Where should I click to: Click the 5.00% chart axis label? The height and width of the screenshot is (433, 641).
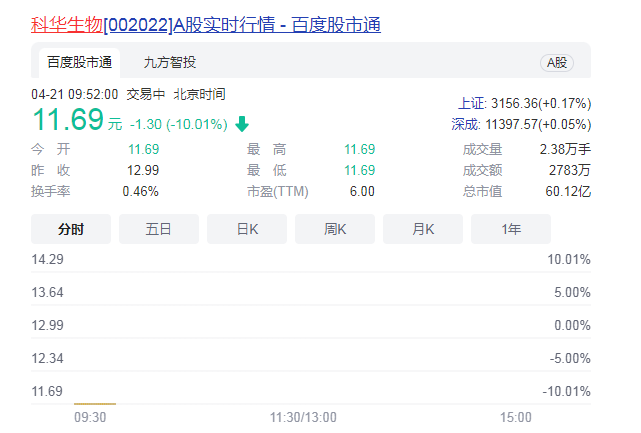click(572, 292)
